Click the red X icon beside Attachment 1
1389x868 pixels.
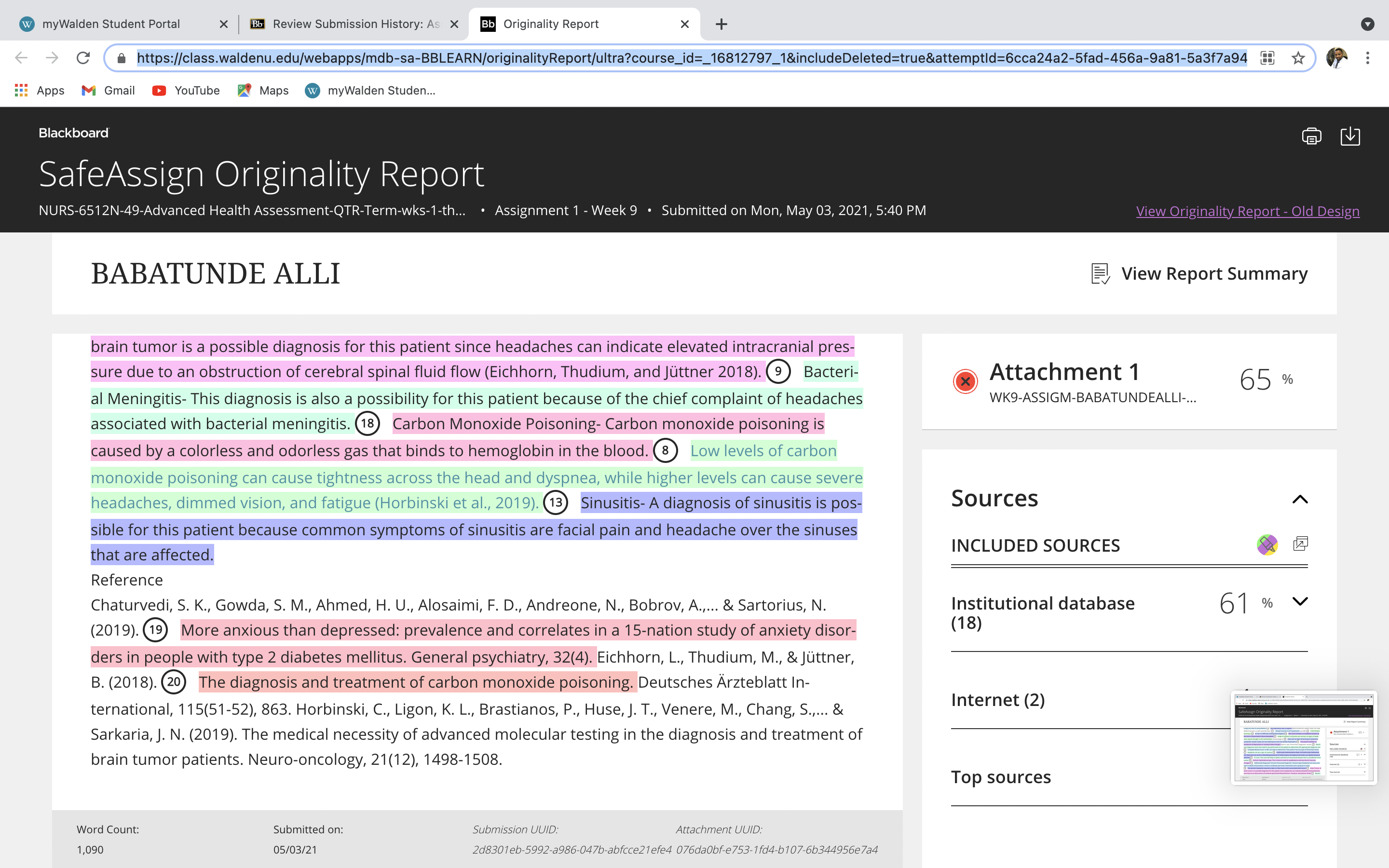(966, 381)
